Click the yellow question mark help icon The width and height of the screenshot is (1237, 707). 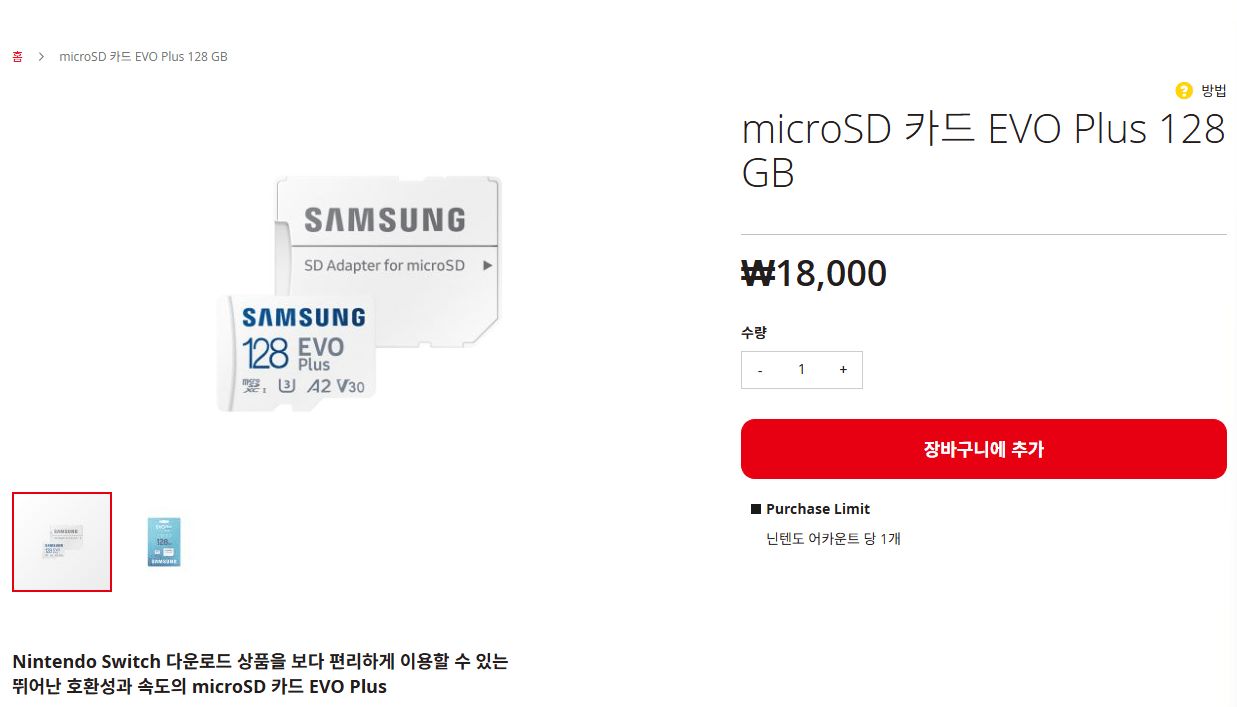point(1184,90)
